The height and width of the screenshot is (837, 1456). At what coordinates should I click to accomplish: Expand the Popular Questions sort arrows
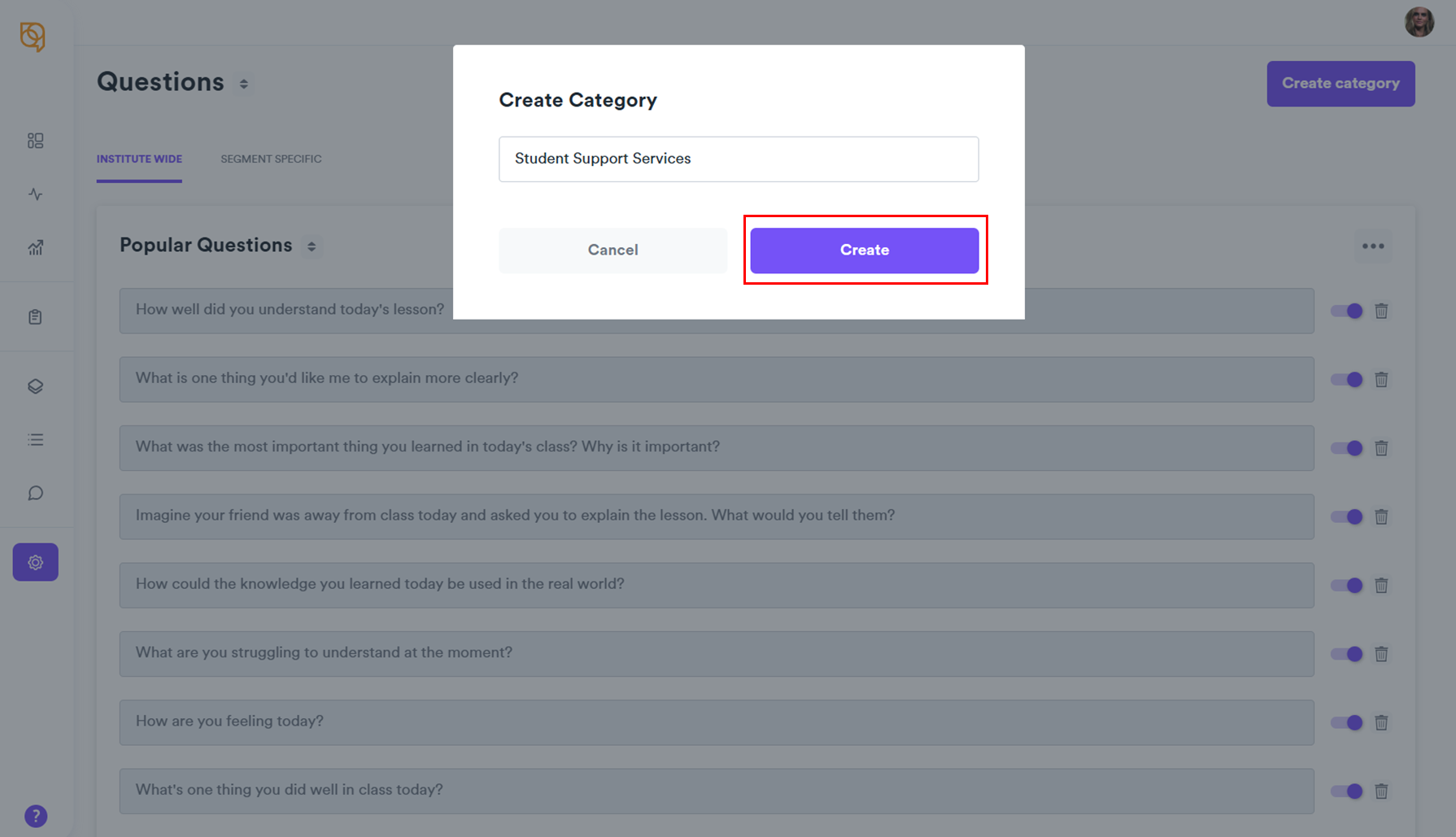point(312,246)
